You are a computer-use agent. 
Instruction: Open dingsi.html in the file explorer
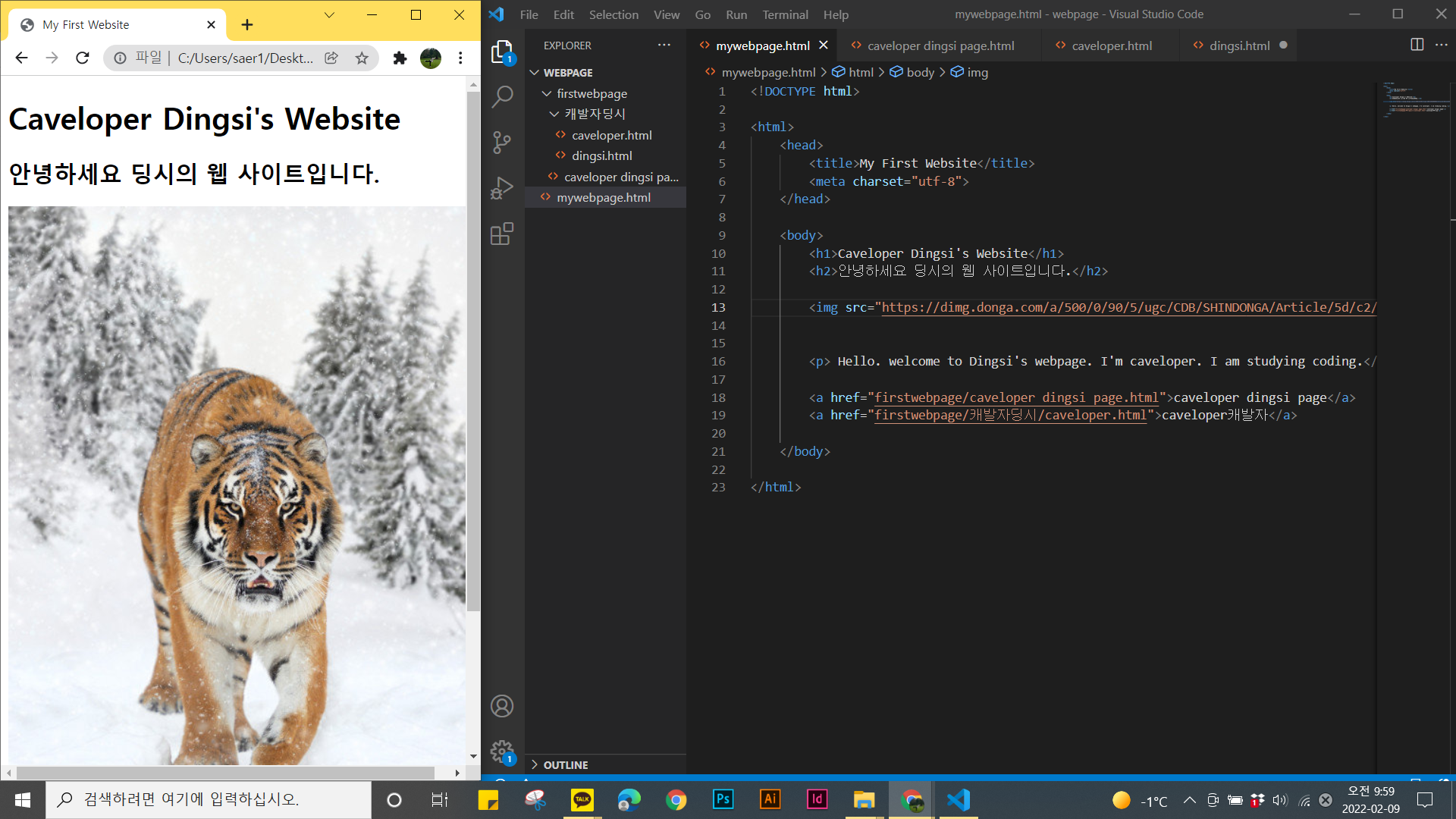tap(601, 155)
